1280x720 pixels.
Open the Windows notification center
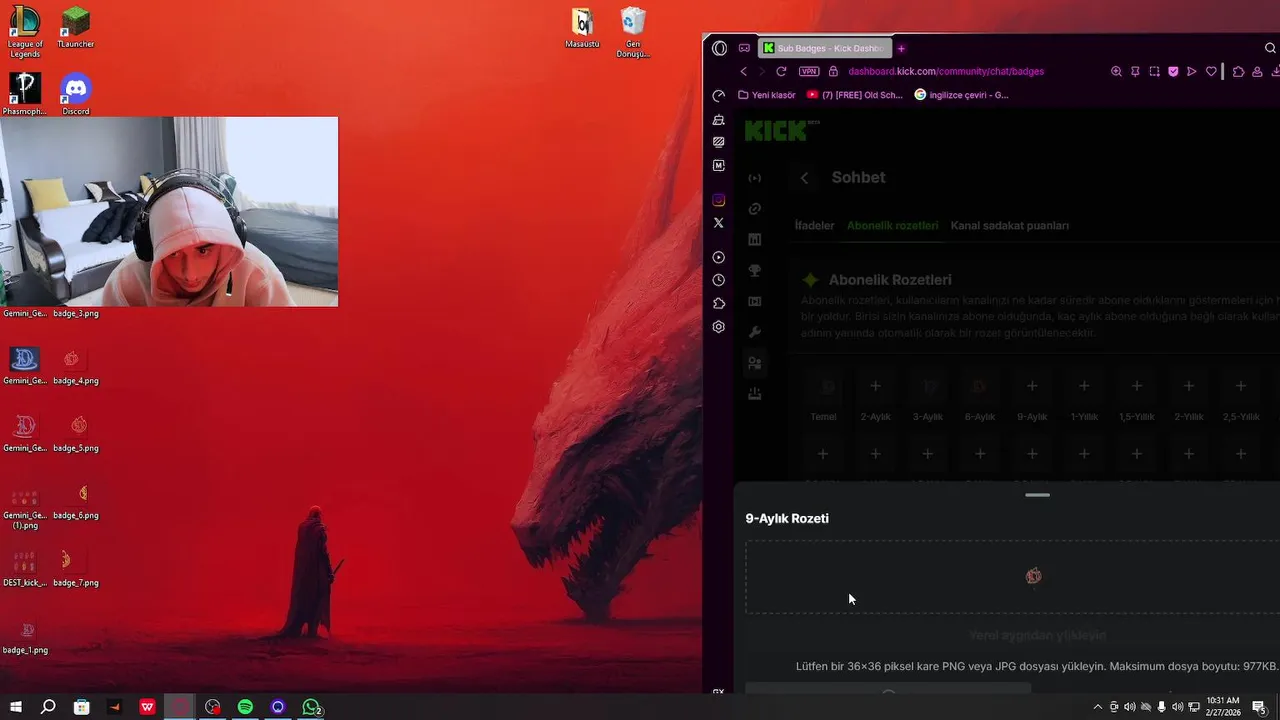click(1259, 707)
